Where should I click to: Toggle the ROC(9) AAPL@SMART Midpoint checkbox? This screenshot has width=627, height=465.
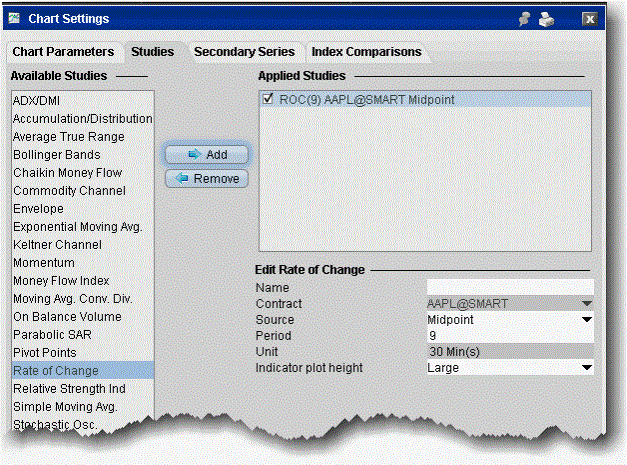(269, 99)
